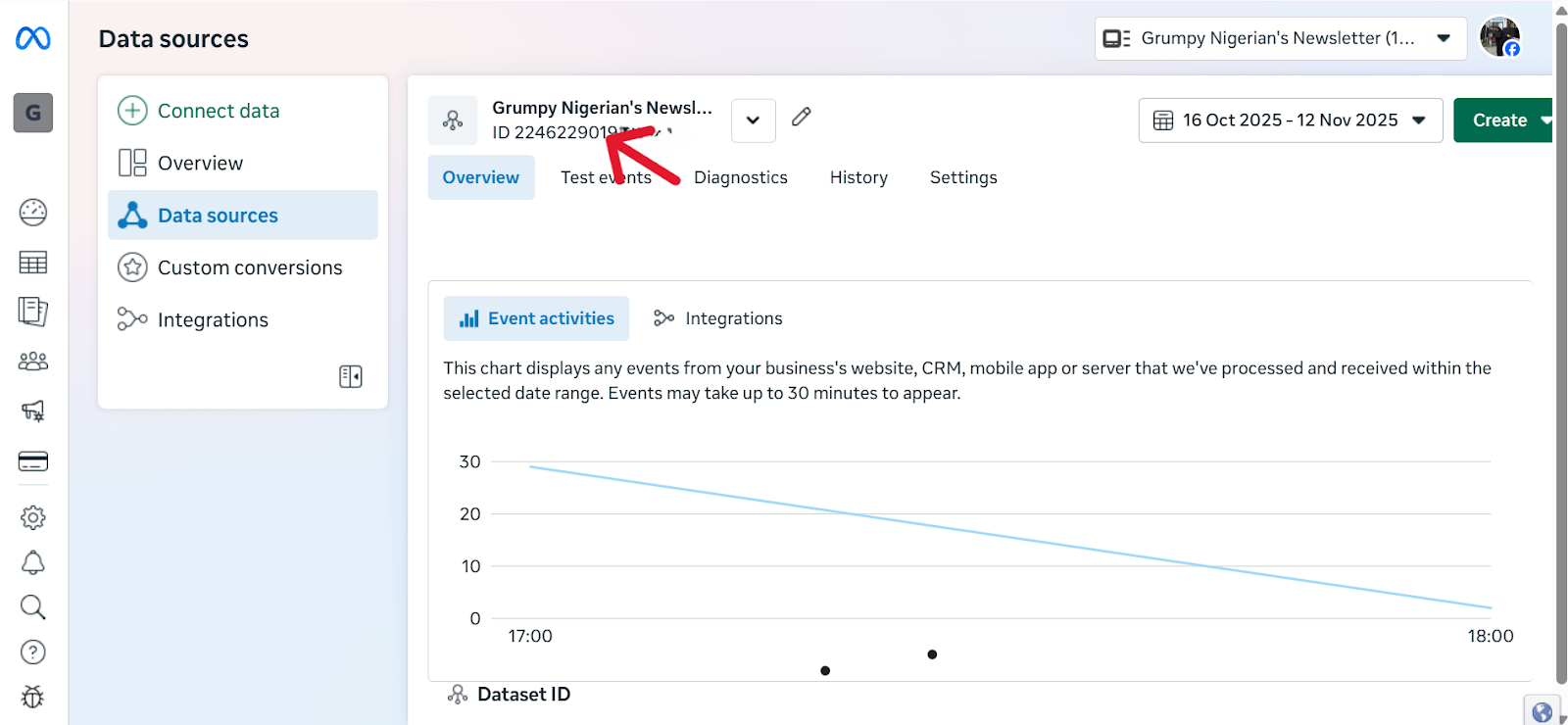The width and height of the screenshot is (1568, 725).
Task: Switch to the History tab
Action: (858, 177)
